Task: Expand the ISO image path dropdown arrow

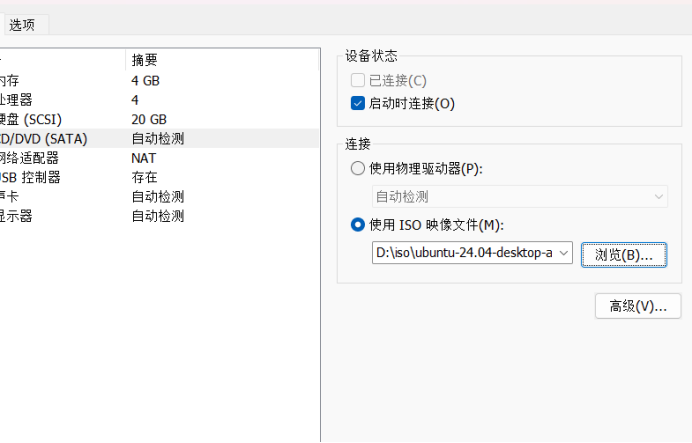Action: [x=564, y=254]
